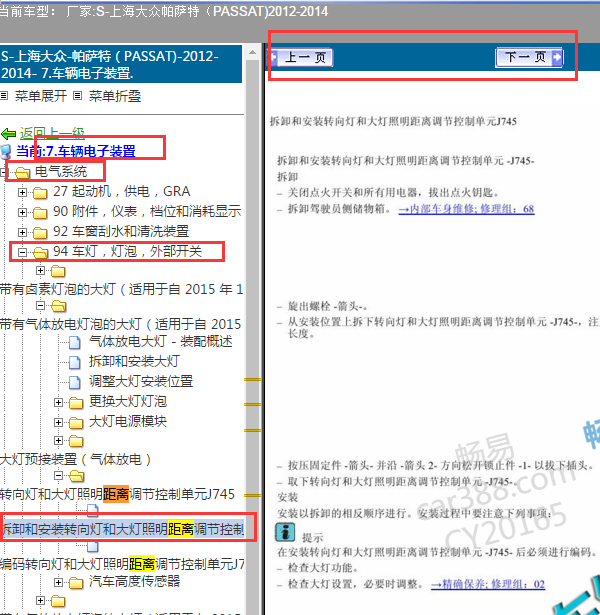
Task: Click panel header S-上海大众-帕萨特 title
Action: [121, 64]
